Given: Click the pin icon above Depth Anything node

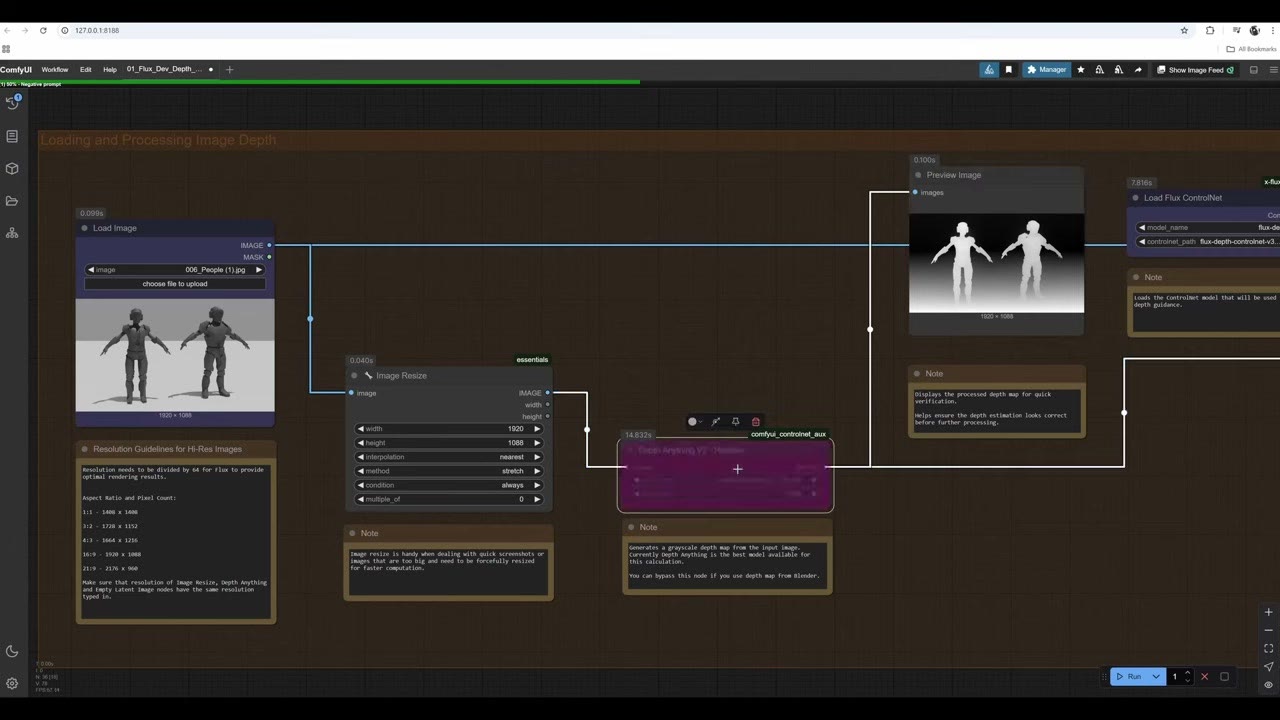Looking at the screenshot, I should pos(735,422).
